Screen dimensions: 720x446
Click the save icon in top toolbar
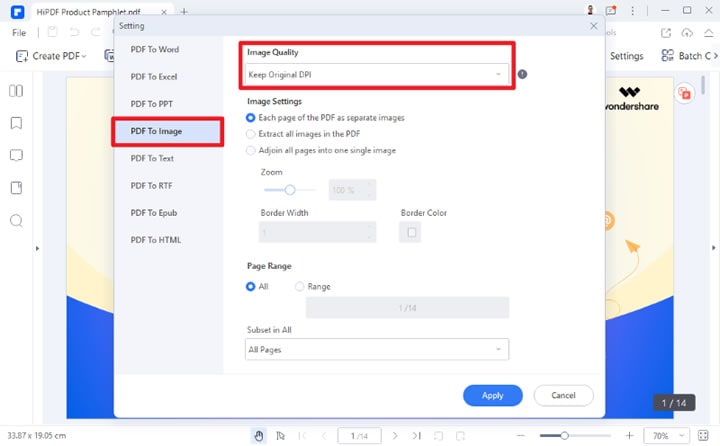(x=52, y=32)
